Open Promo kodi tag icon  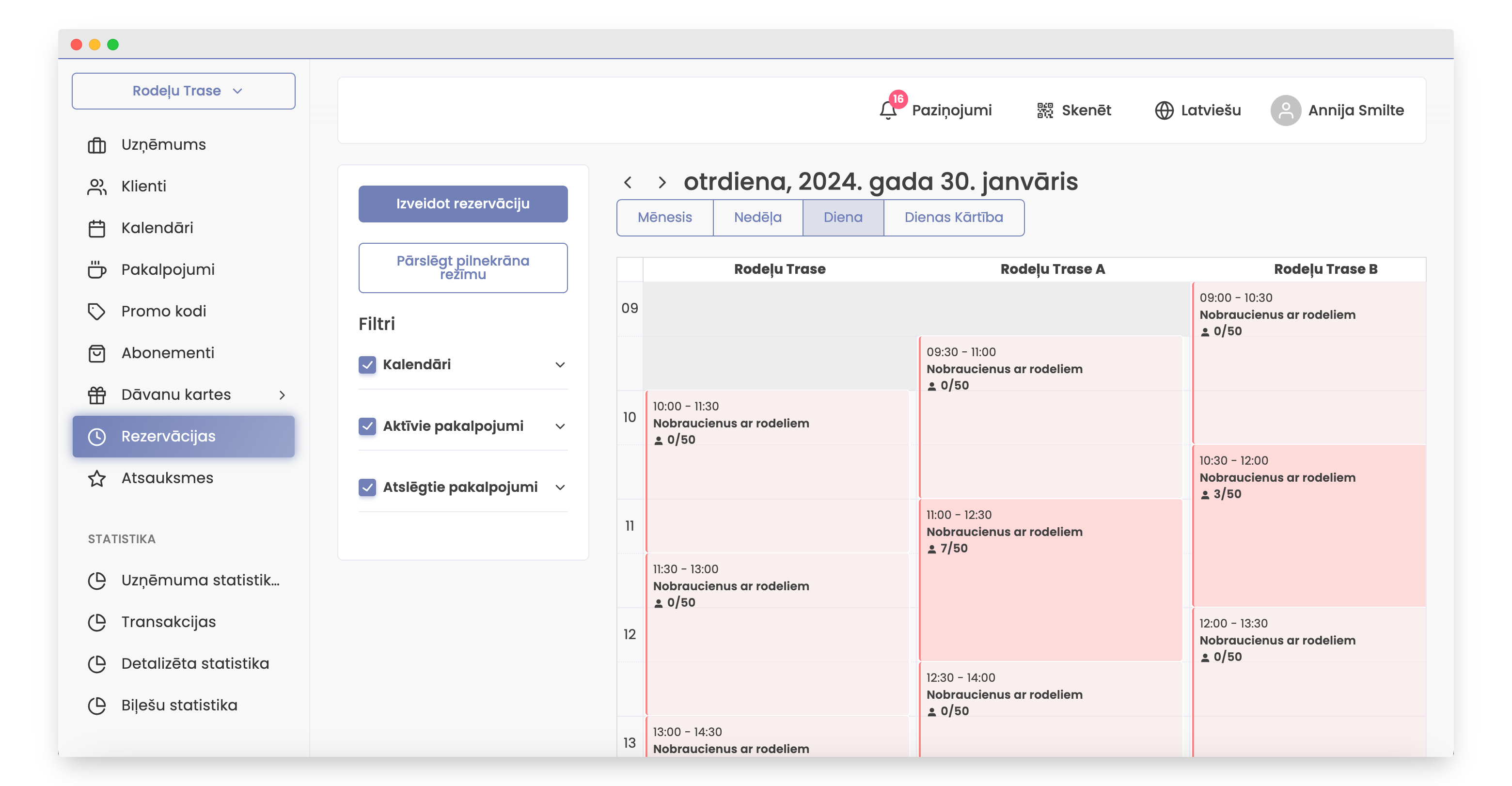click(97, 311)
